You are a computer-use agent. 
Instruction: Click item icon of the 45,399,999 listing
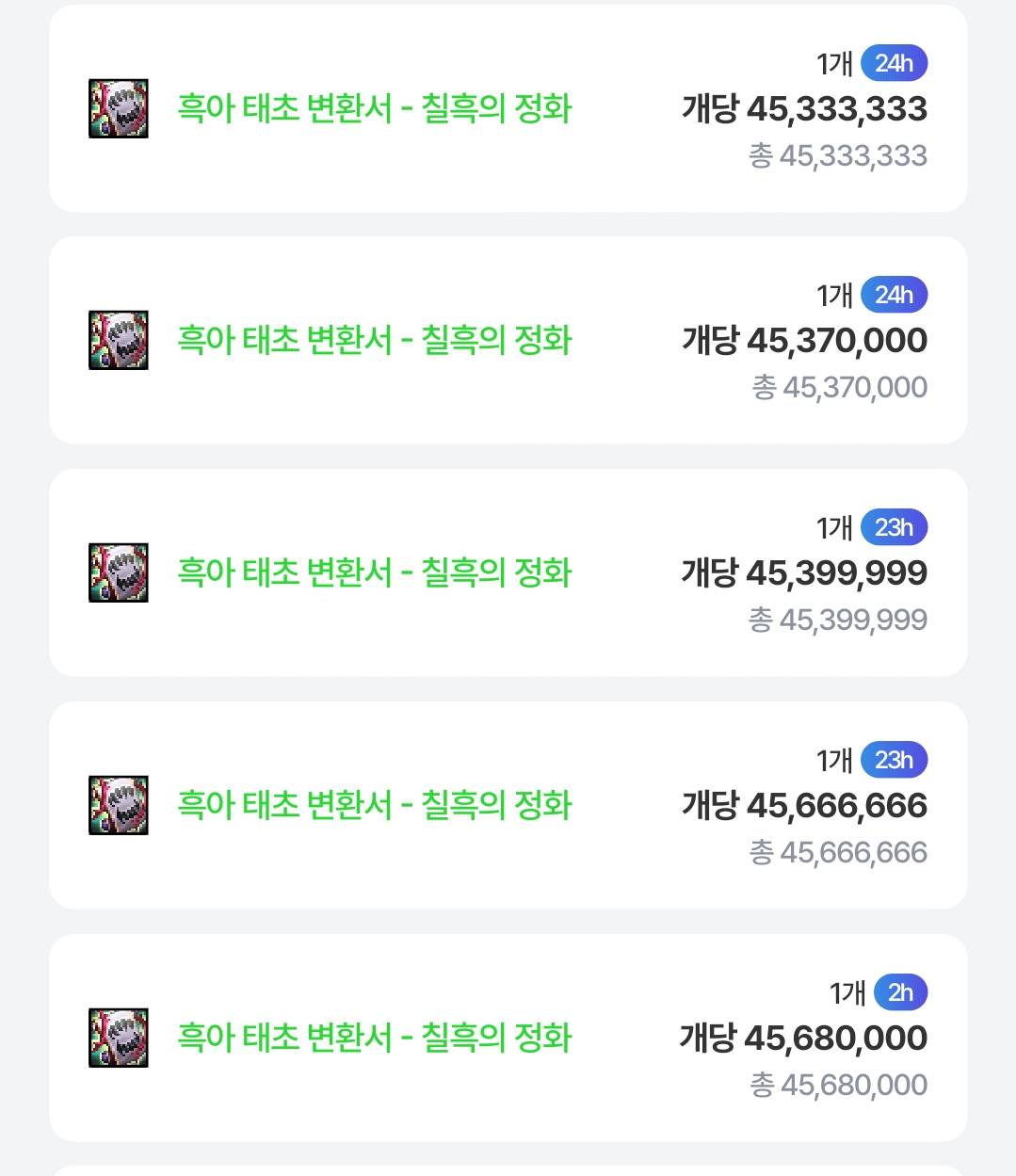[119, 572]
